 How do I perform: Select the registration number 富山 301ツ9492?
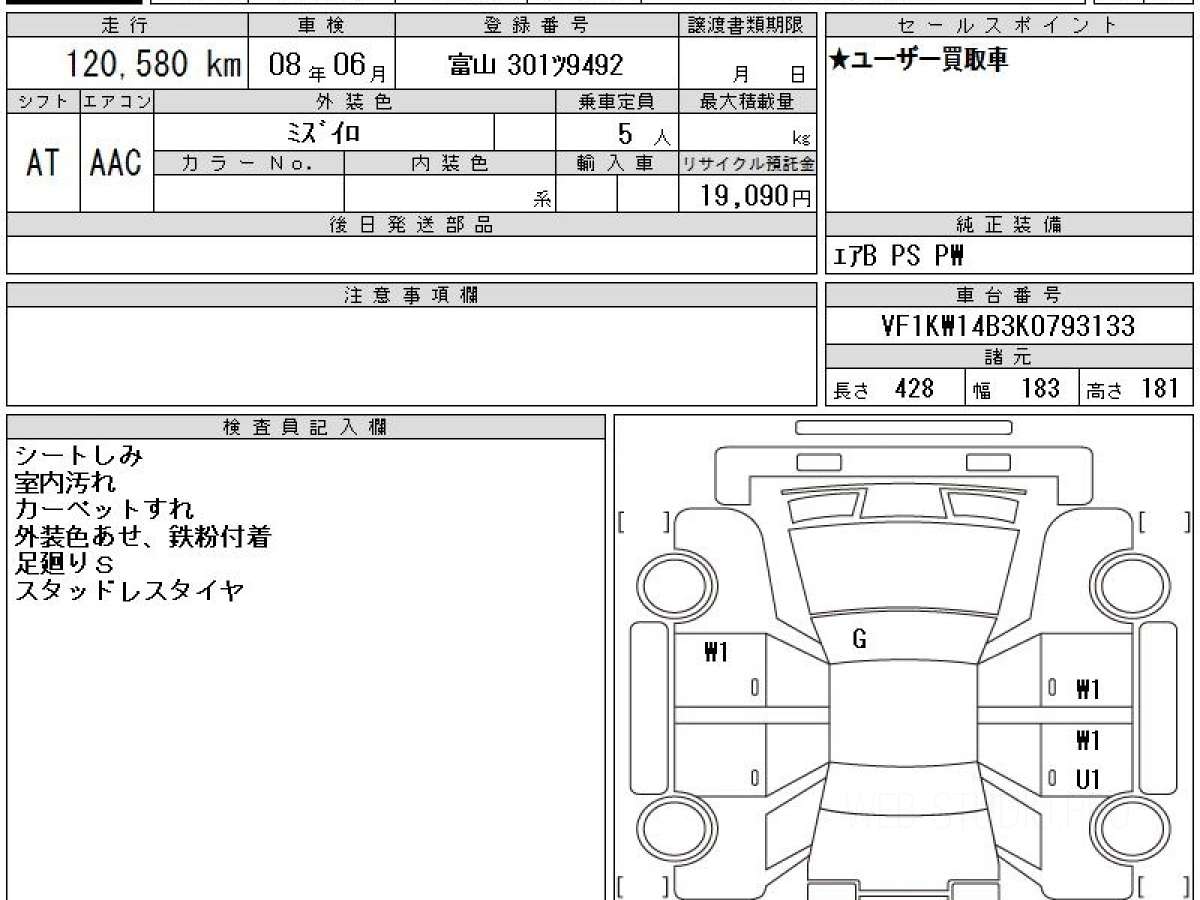(536, 66)
